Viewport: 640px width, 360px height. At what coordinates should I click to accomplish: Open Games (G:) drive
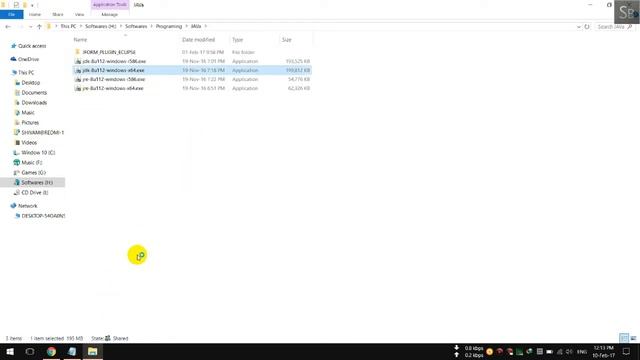pos(33,173)
